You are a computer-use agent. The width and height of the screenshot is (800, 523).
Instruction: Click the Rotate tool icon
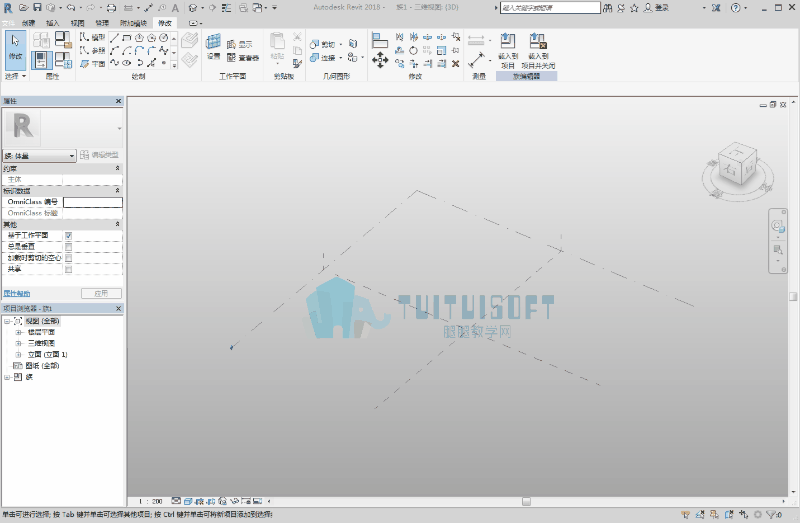point(413,50)
